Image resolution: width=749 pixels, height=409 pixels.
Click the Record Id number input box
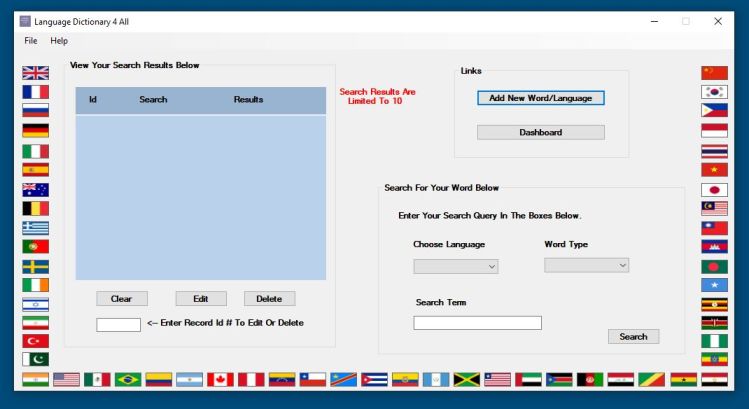[118, 325]
